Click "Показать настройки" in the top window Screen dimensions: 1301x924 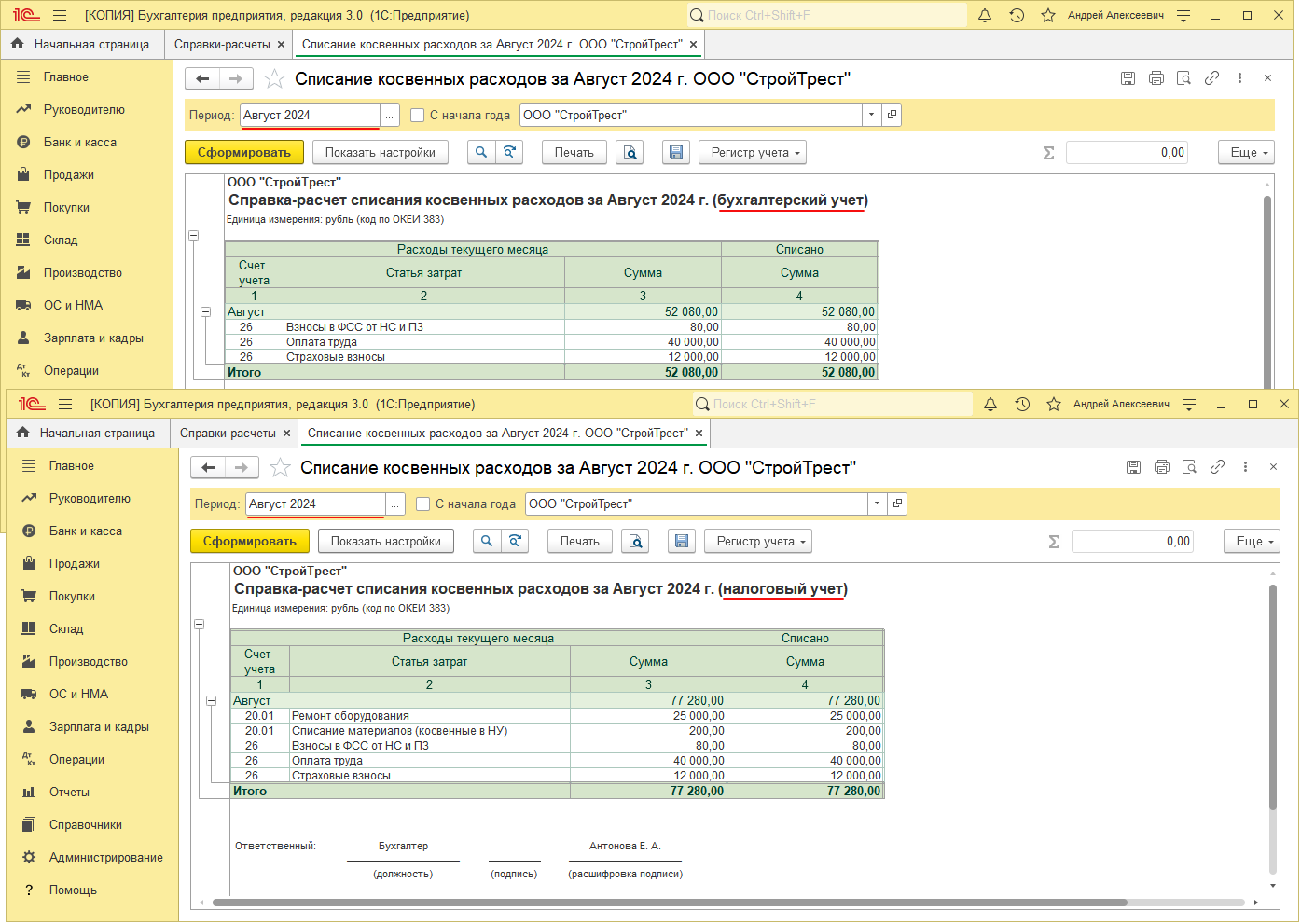pos(380,153)
